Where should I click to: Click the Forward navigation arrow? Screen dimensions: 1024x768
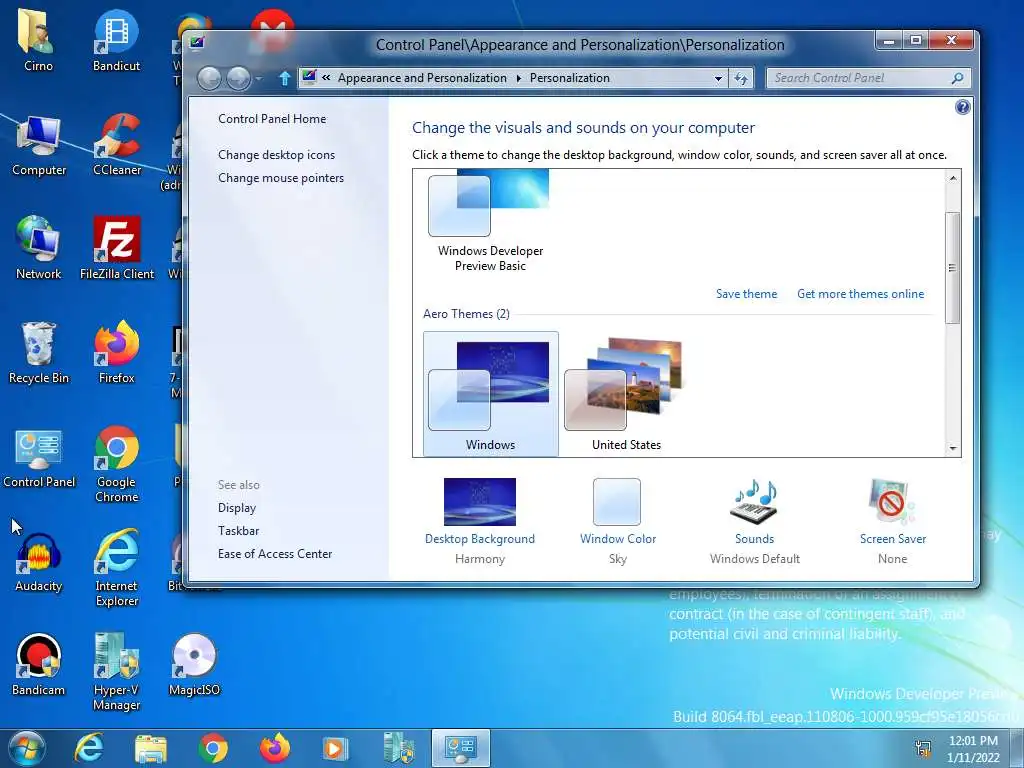click(238, 79)
